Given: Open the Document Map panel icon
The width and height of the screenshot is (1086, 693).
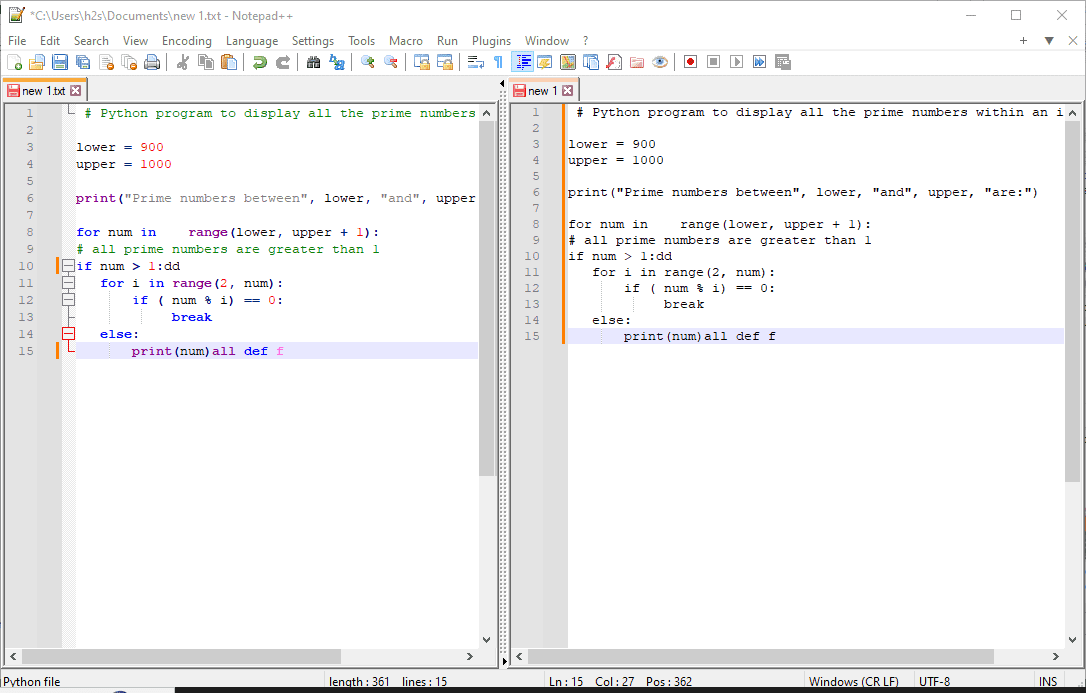Looking at the screenshot, I should tap(568, 62).
